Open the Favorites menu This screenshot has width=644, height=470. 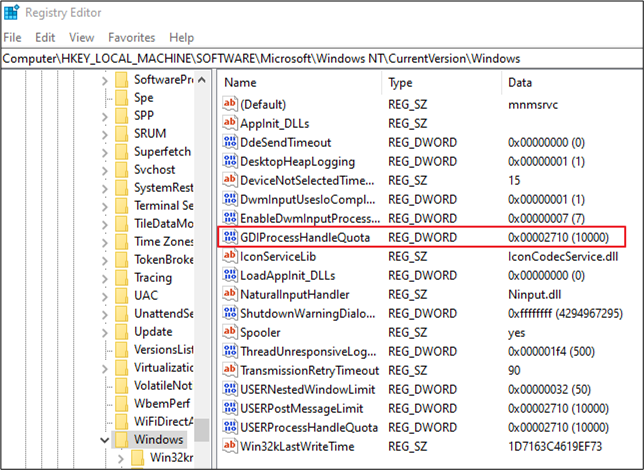[132, 37]
